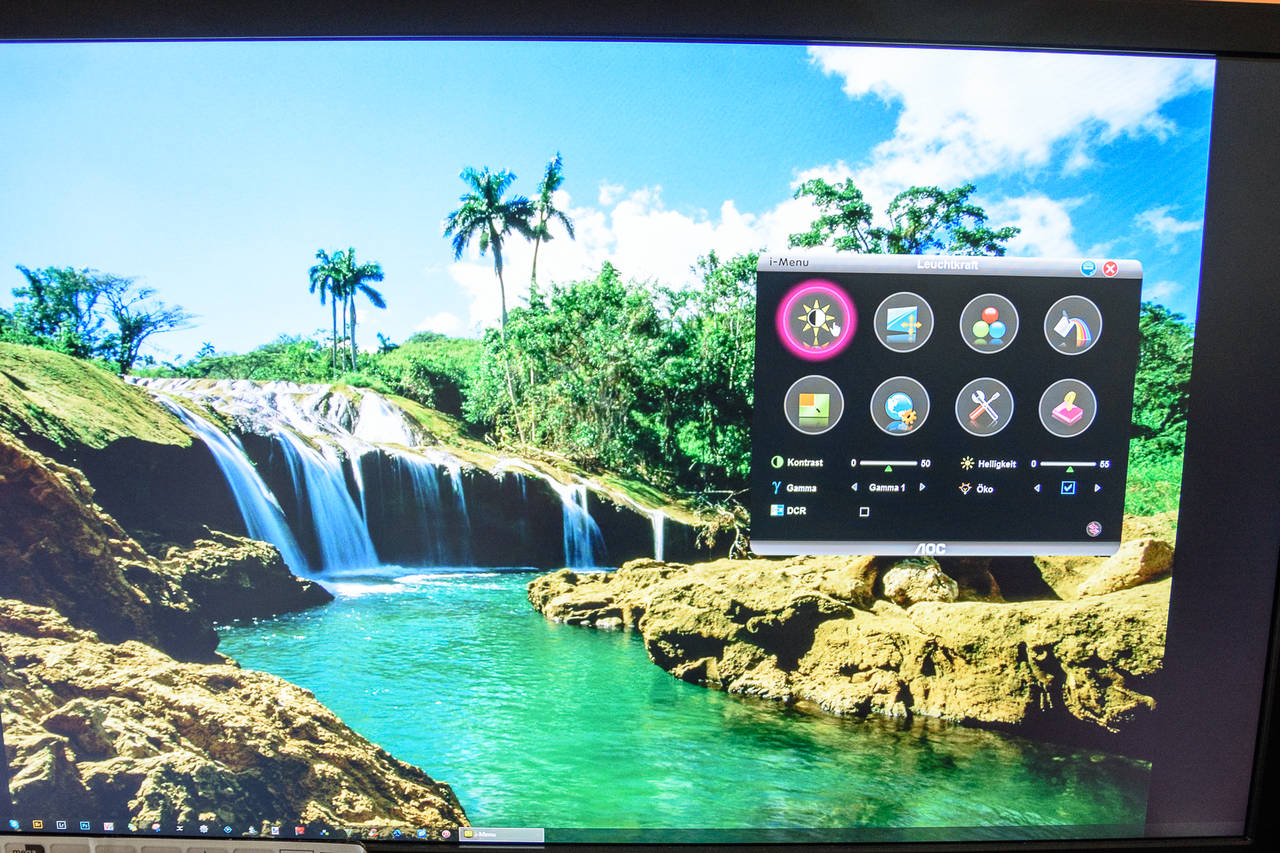This screenshot has width=1280, height=853.
Task: Open the Leuchtkraft luminance settings icon
Action: click(x=816, y=320)
